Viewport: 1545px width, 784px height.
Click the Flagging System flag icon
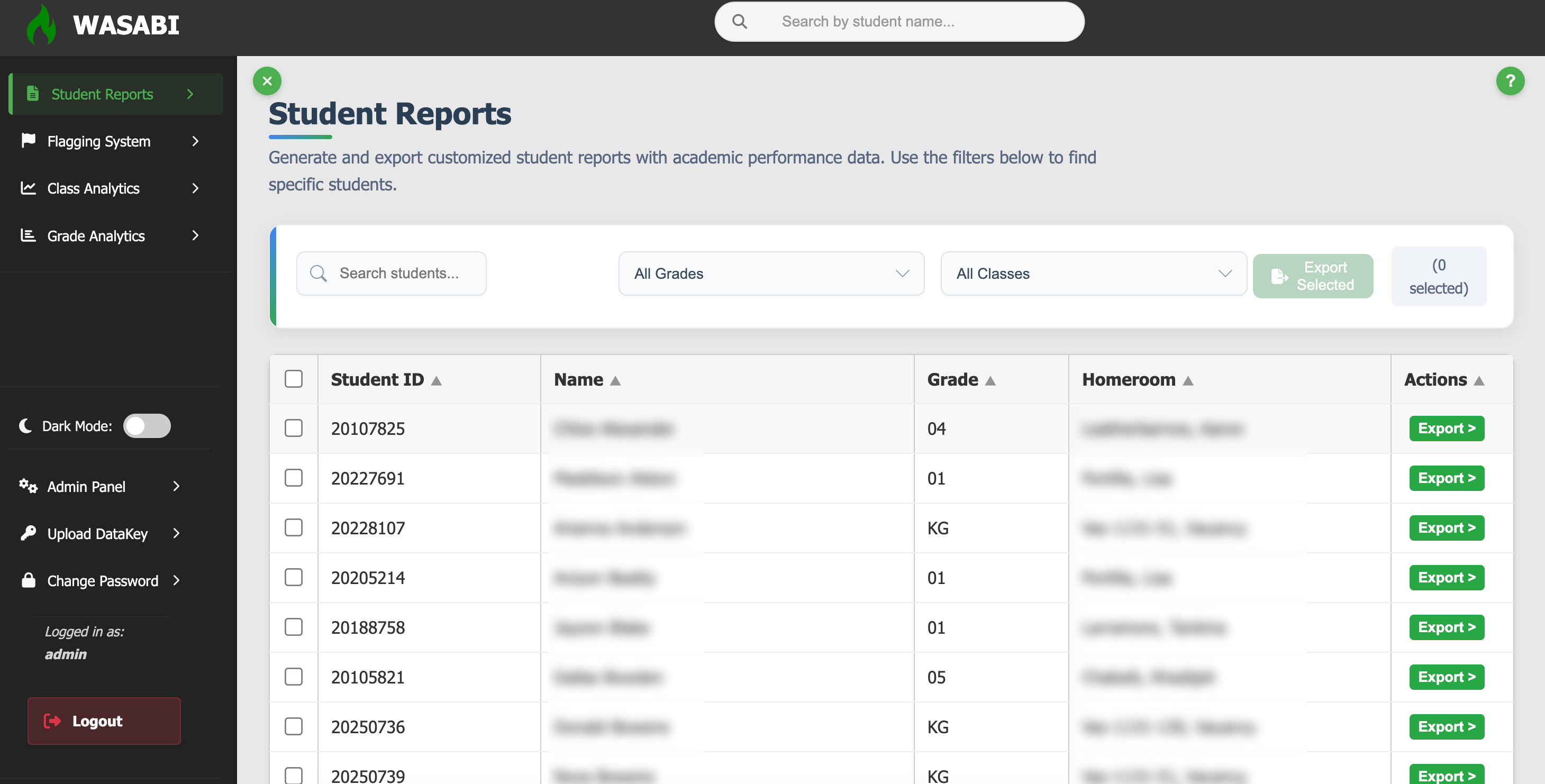(28, 140)
